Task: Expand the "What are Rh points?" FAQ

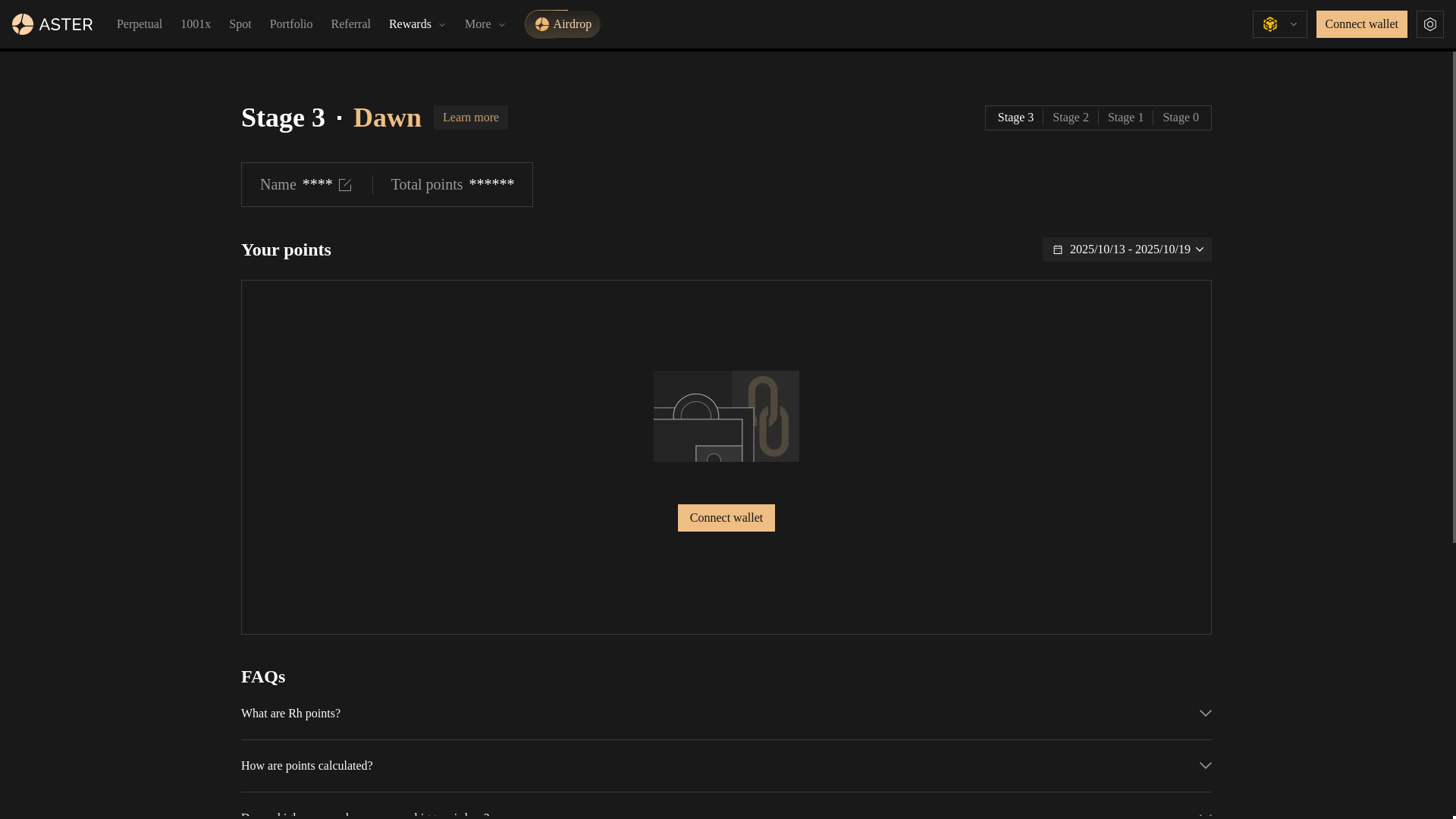Action: pyautogui.click(x=290, y=714)
